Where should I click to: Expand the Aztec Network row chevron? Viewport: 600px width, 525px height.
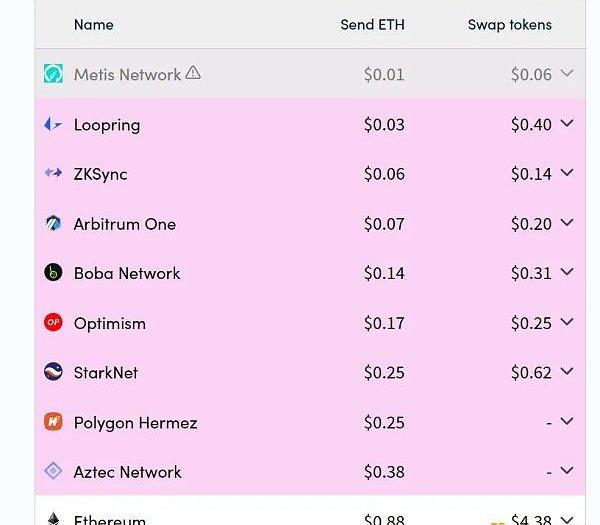click(567, 471)
